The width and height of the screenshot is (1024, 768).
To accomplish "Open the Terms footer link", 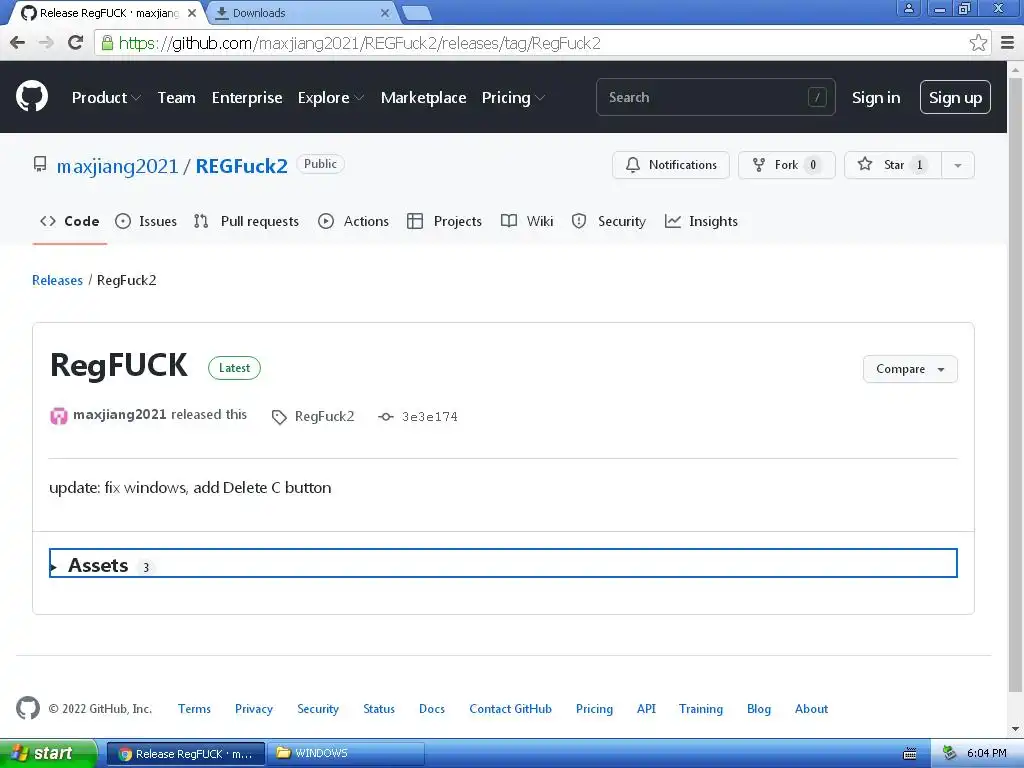I will (x=194, y=709).
